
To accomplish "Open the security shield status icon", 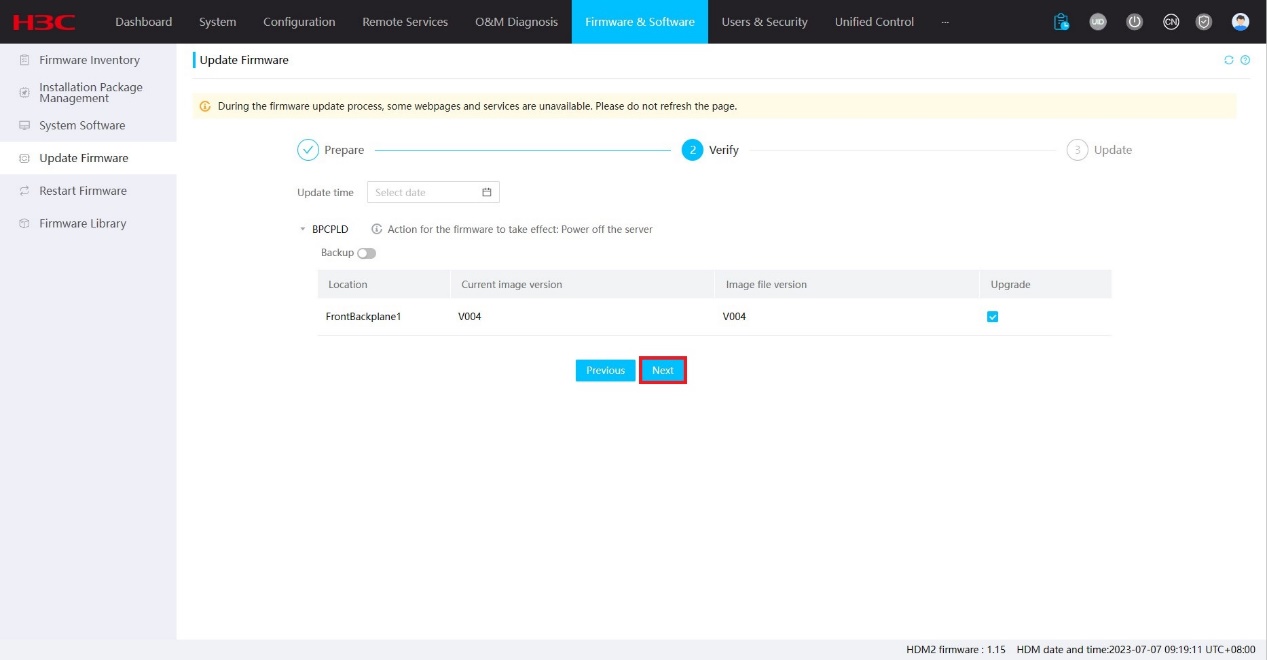I will point(1204,22).
